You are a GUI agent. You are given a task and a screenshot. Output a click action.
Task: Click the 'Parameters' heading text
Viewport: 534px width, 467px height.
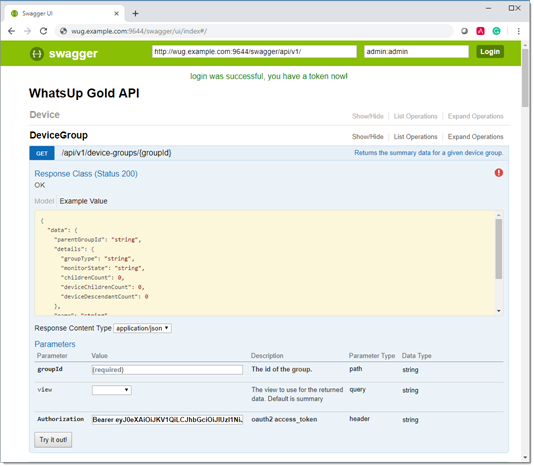tap(55, 344)
